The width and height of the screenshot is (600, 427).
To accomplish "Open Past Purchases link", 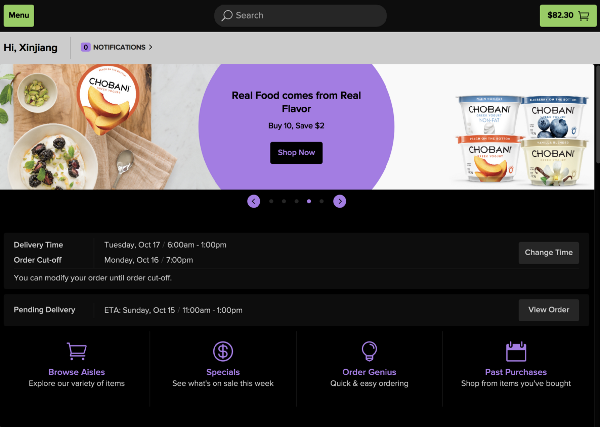I will click(x=516, y=372).
